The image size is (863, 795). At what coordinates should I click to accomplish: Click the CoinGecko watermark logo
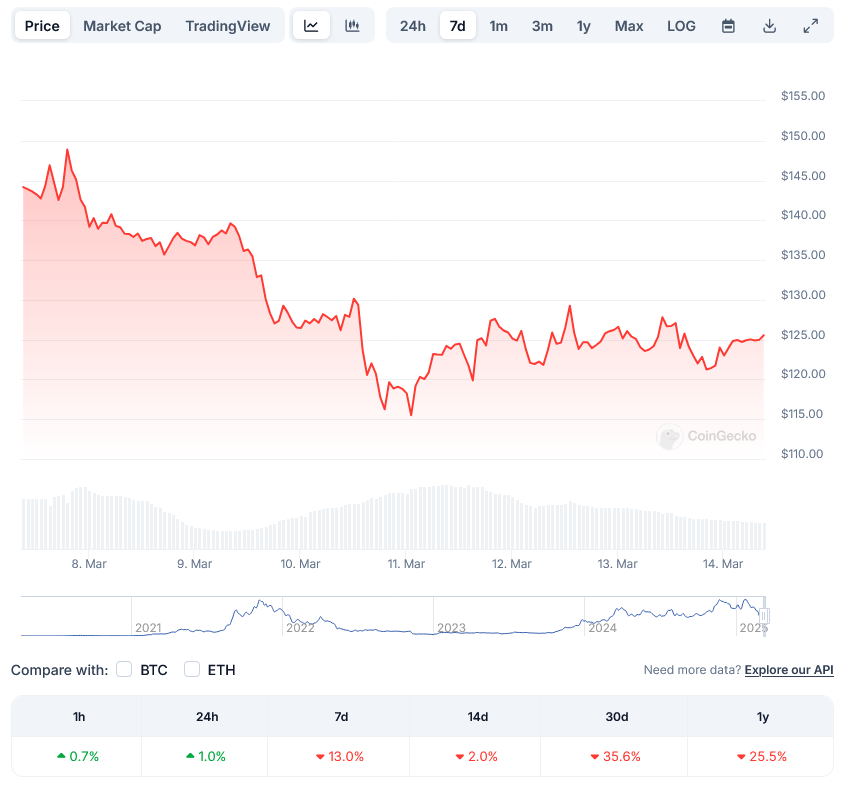tap(707, 437)
